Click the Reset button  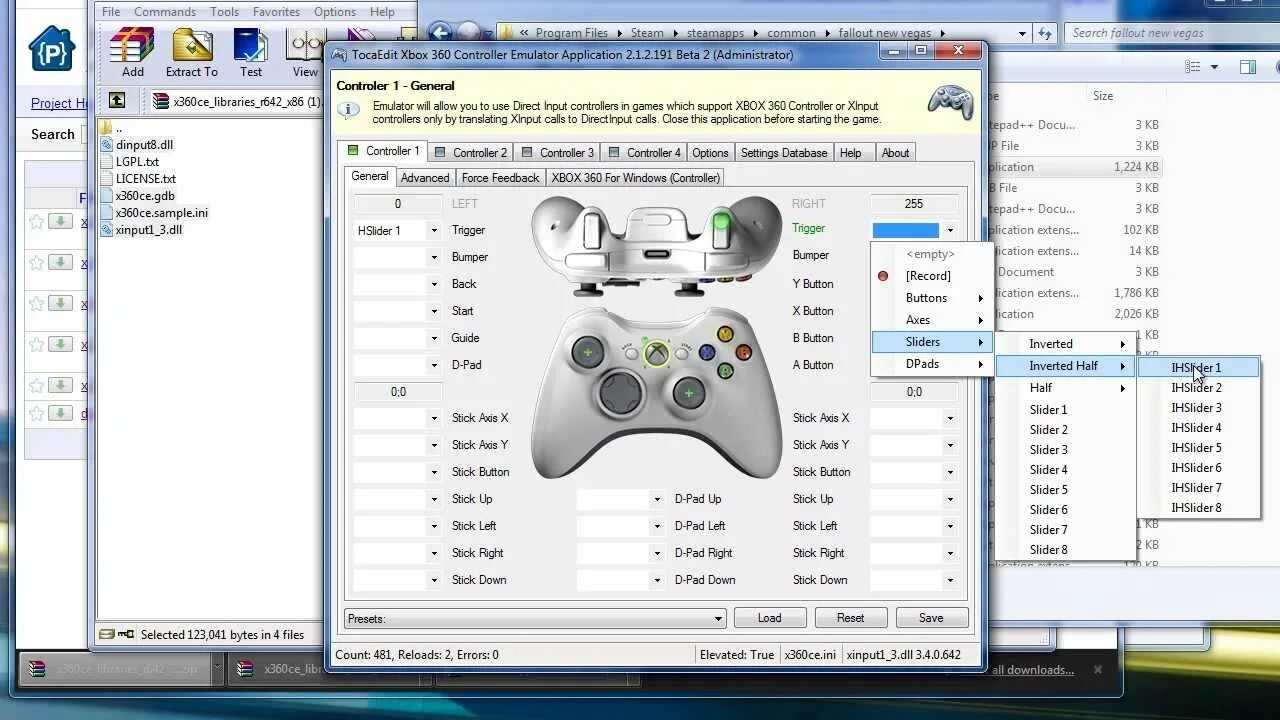(x=851, y=618)
